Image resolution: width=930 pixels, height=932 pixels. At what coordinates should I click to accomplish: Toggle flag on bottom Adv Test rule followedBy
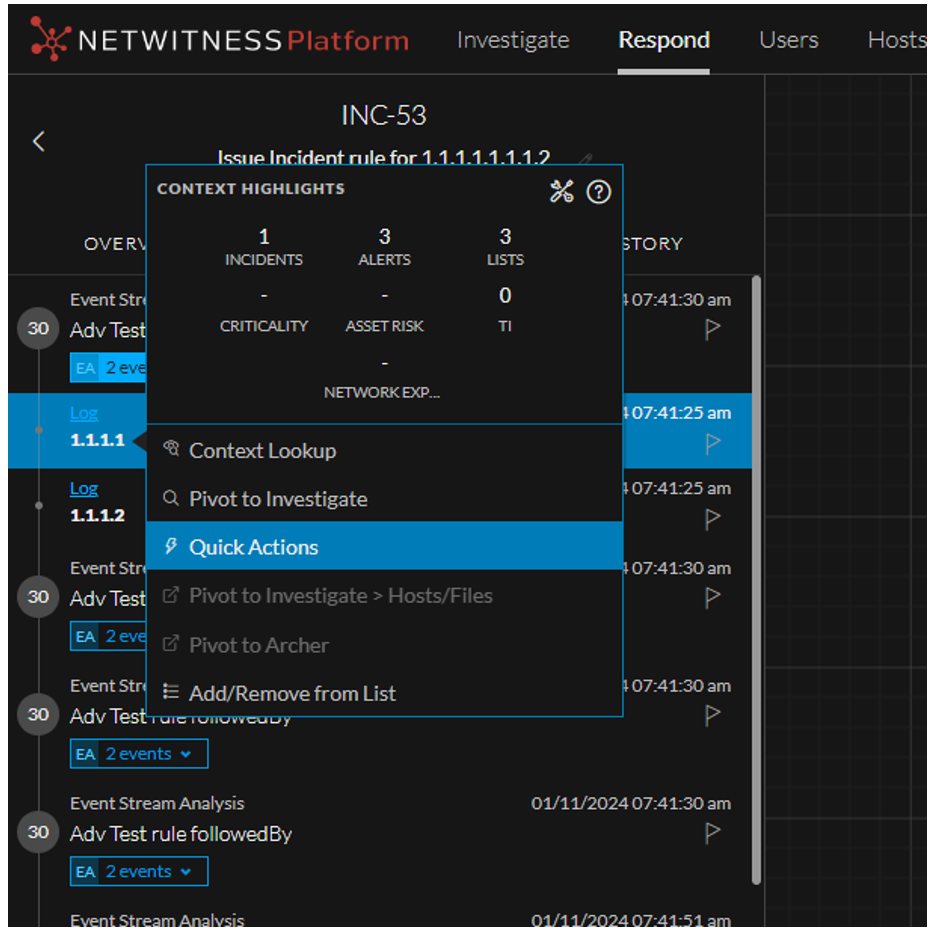(712, 833)
